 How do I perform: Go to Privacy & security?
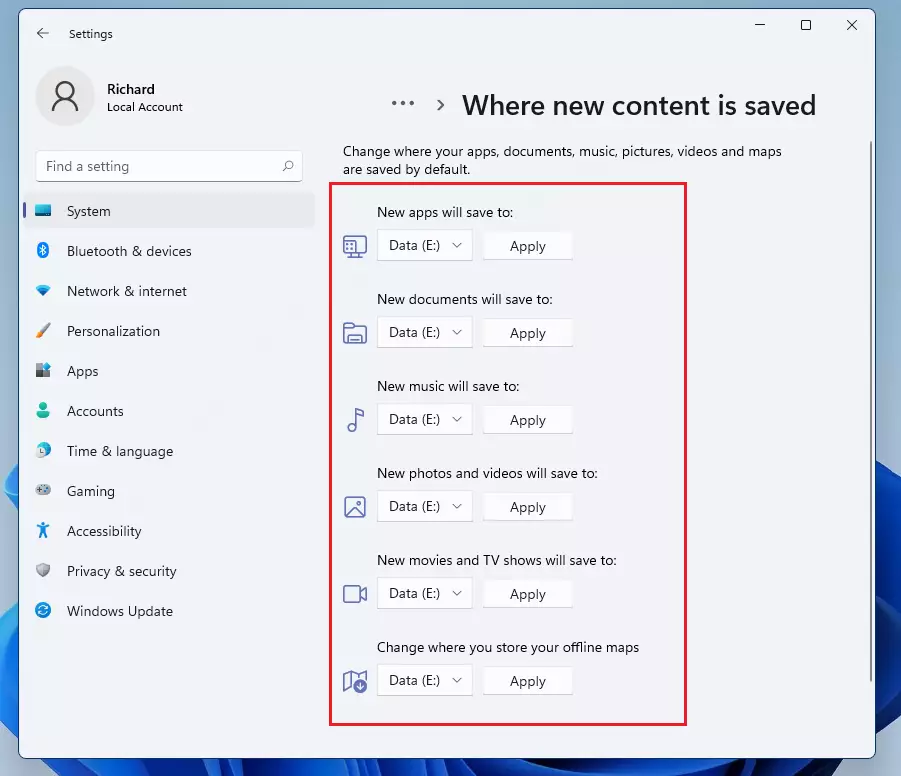(x=169, y=571)
